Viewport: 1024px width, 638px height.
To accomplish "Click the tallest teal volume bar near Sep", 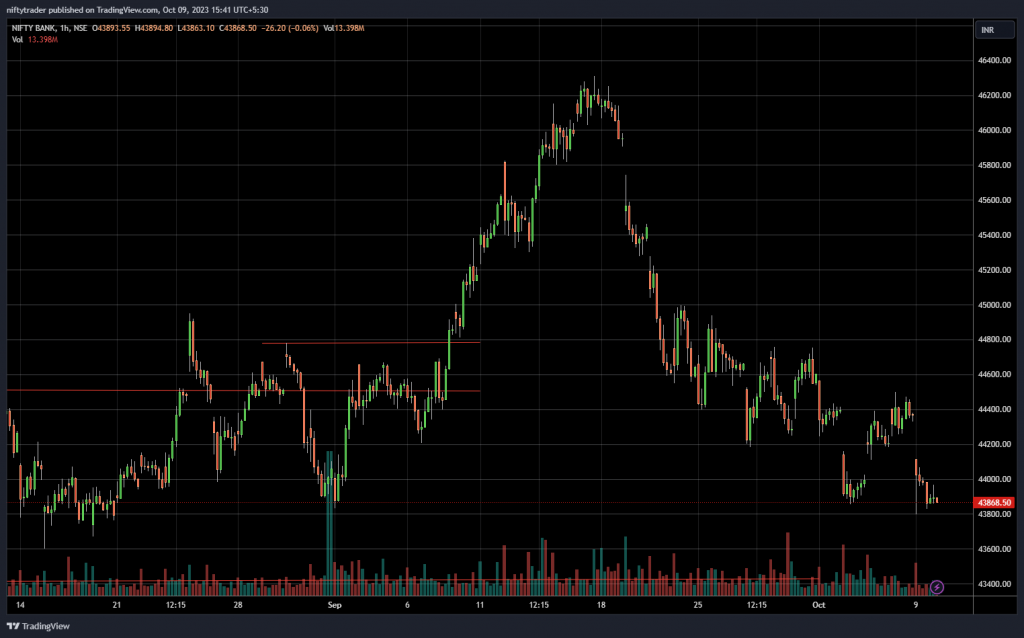I will tap(329, 522).
